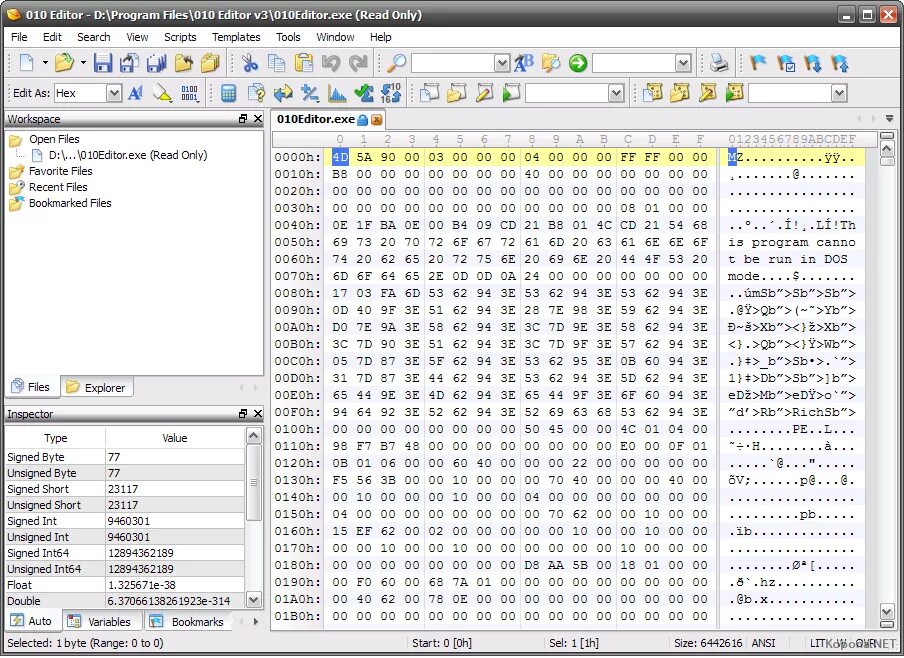The image size is (904, 658).
Task: Select the Histogram analysis tool
Action: pos(334,93)
